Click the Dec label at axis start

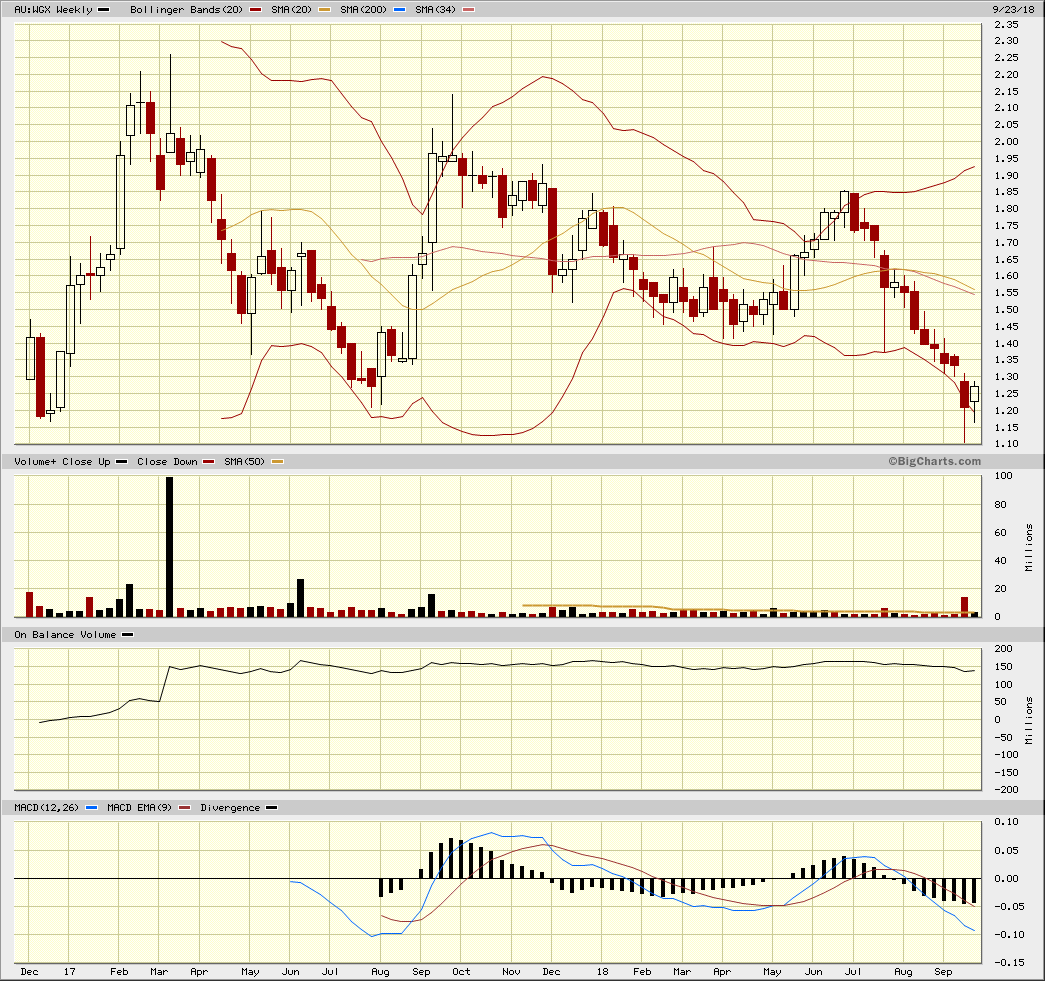tap(29, 971)
